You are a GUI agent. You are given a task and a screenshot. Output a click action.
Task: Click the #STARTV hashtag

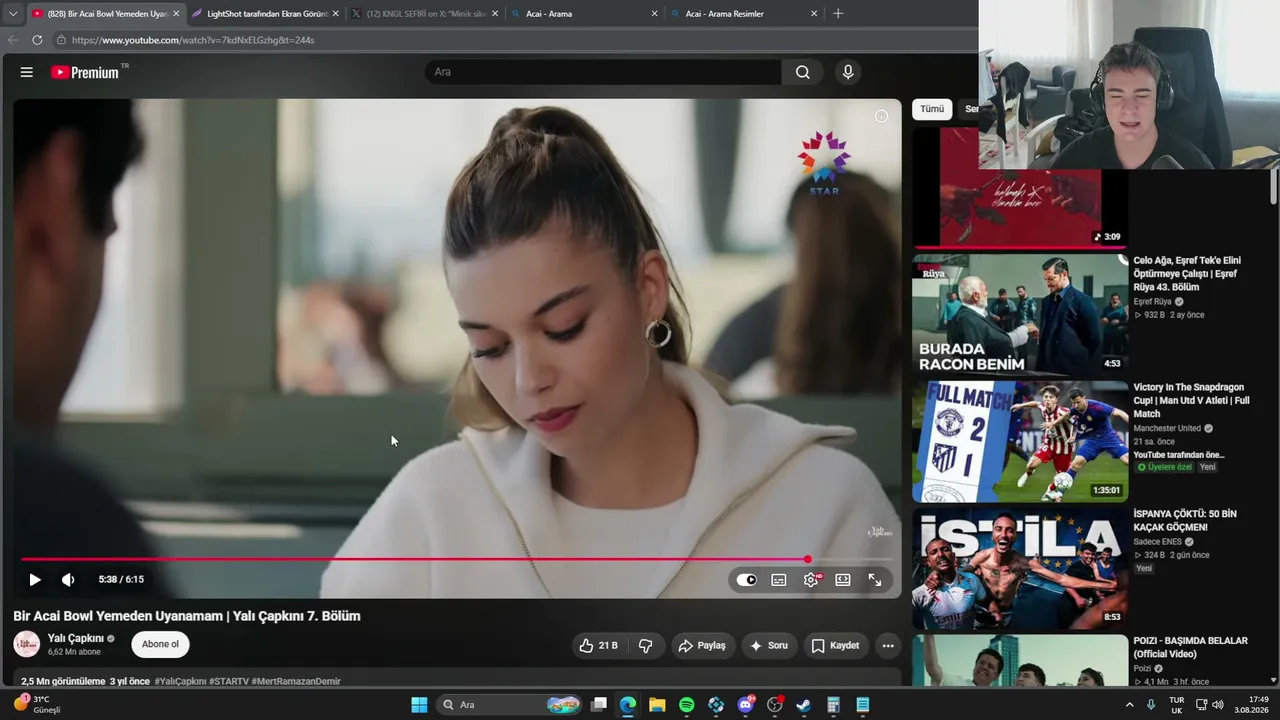tap(228, 681)
